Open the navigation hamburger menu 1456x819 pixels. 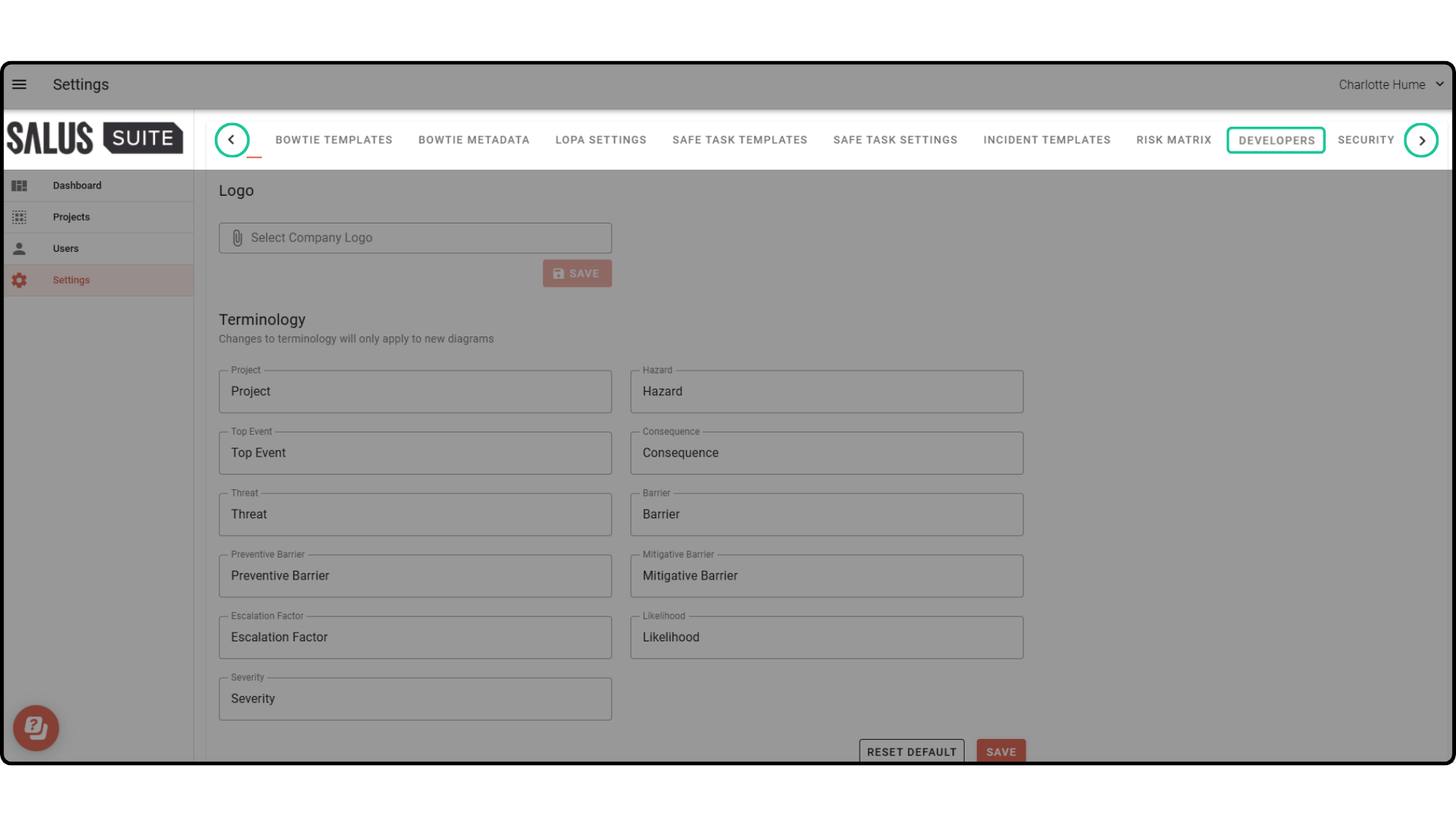[x=18, y=84]
